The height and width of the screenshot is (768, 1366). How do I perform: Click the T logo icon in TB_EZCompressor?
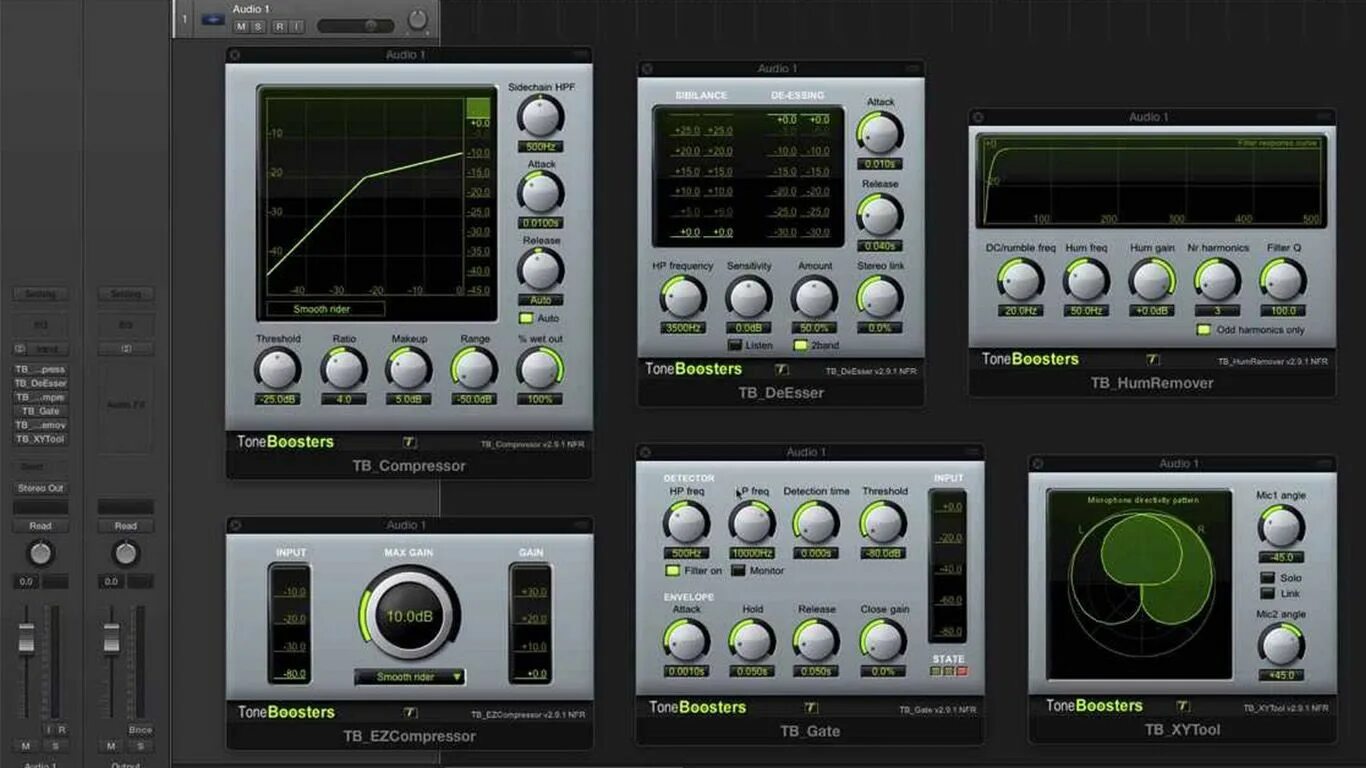(410, 713)
